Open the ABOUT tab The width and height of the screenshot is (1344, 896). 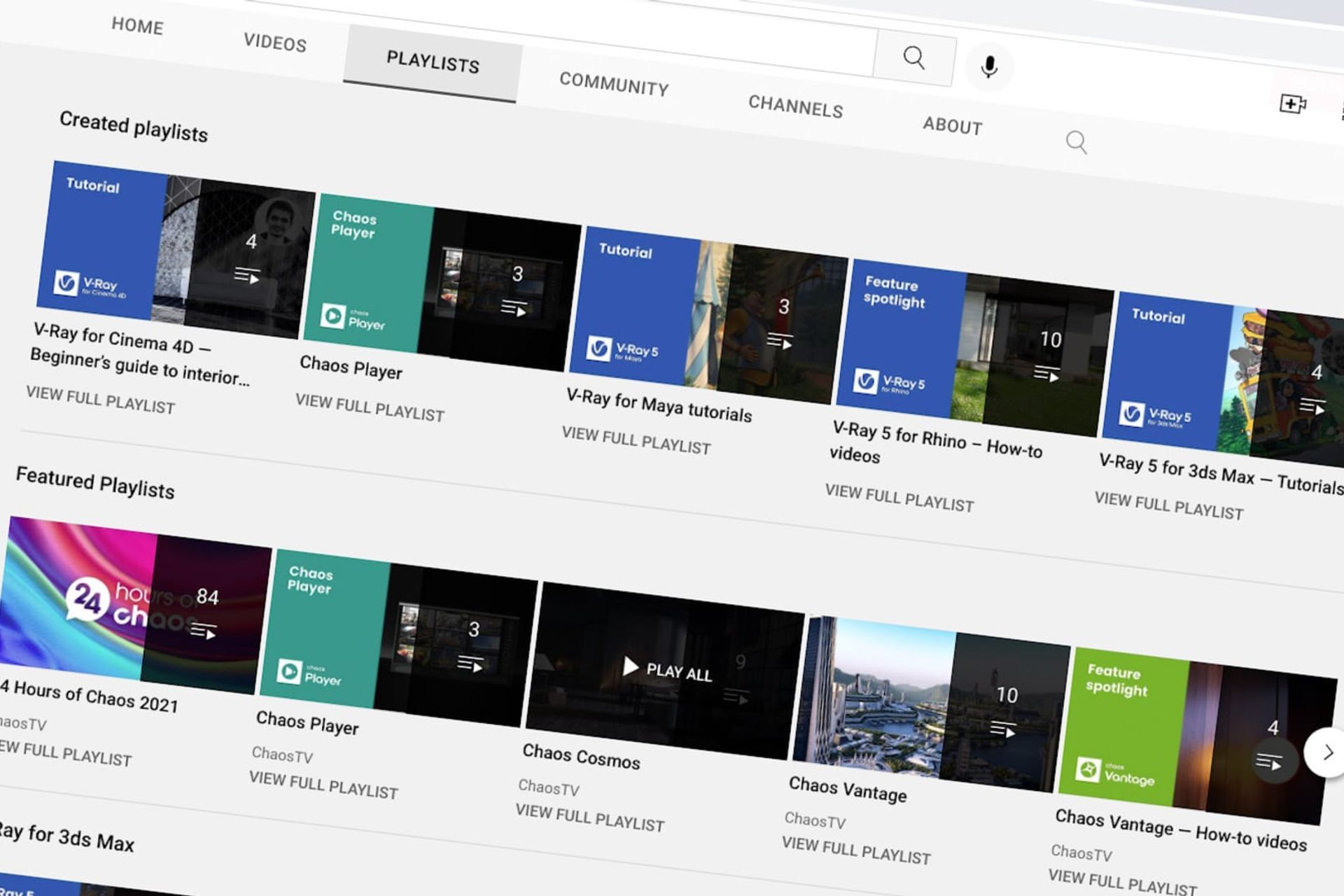pyautogui.click(x=952, y=125)
